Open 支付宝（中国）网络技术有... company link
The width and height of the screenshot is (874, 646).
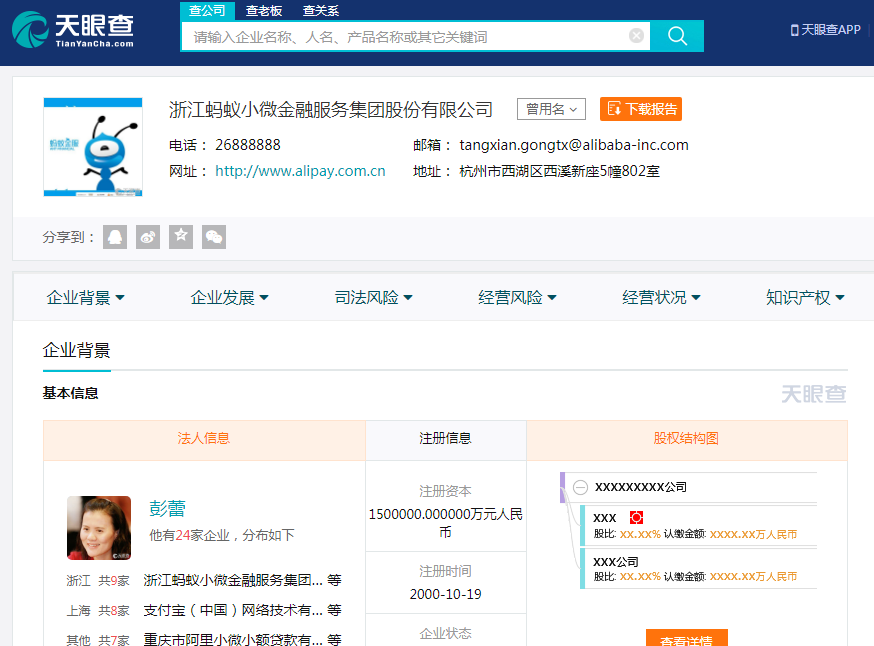[233, 610]
